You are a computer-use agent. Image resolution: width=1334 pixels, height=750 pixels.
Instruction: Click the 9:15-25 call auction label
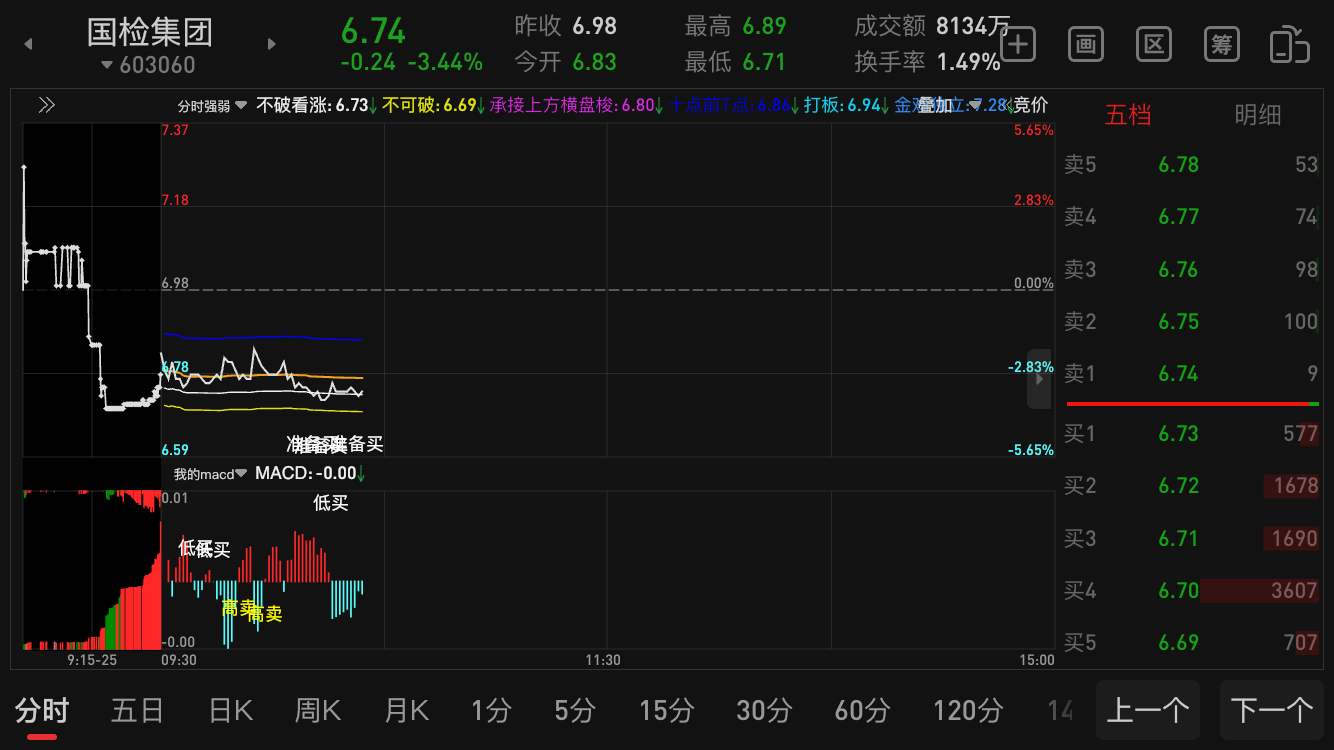click(x=92, y=660)
